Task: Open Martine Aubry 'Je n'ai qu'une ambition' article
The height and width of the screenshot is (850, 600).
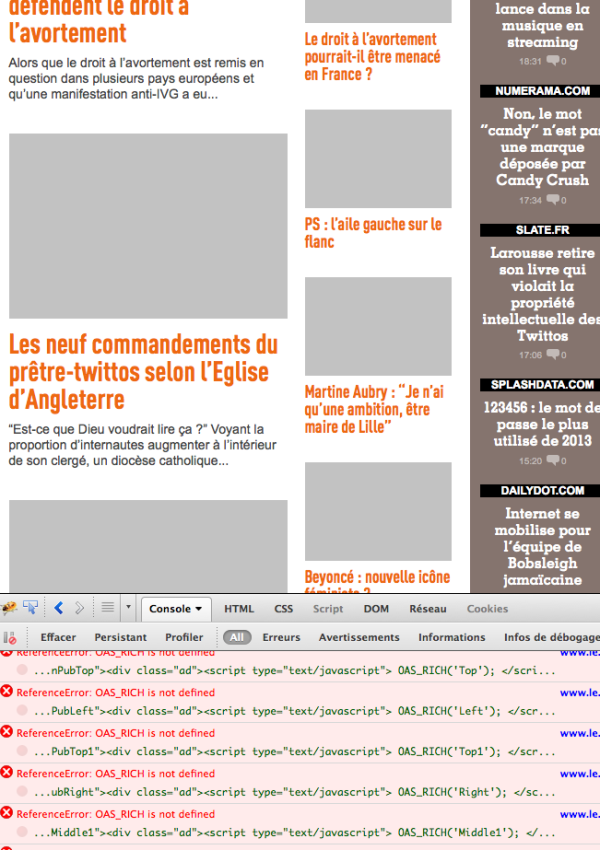Action: click(x=374, y=409)
